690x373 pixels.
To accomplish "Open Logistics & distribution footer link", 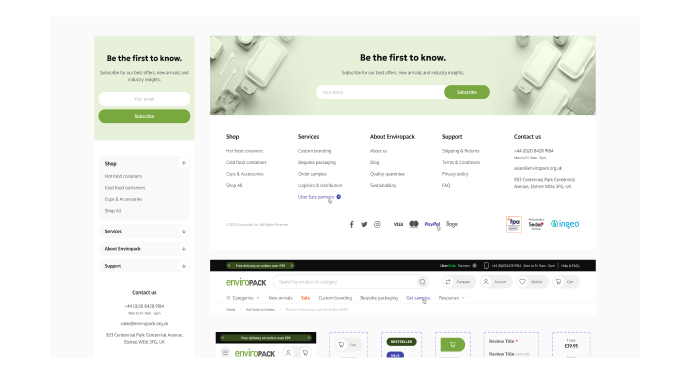I will click(x=320, y=186).
